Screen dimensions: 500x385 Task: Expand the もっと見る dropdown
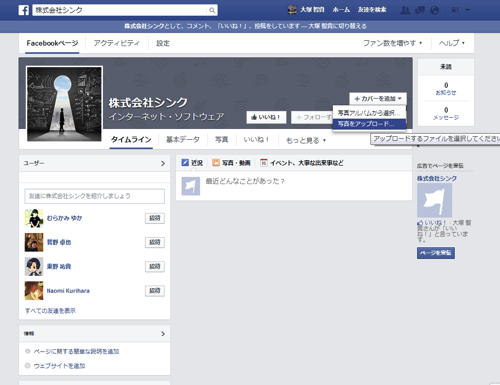click(x=306, y=140)
